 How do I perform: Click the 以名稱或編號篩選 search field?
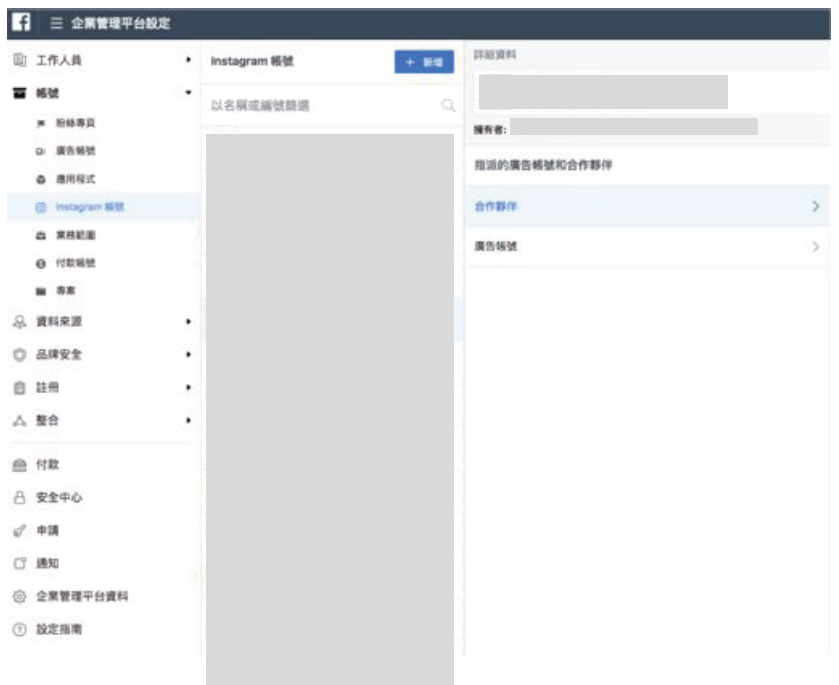pos(320,105)
